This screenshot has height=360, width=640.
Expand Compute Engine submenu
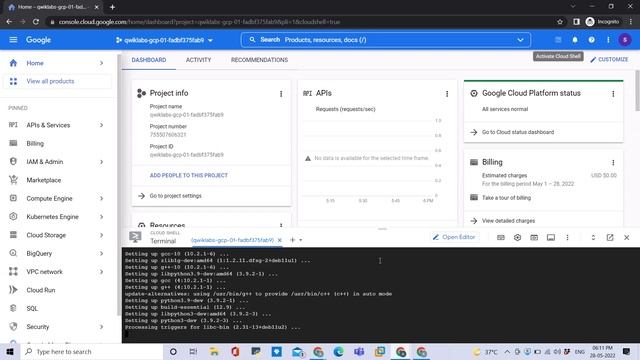(x=101, y=198)
